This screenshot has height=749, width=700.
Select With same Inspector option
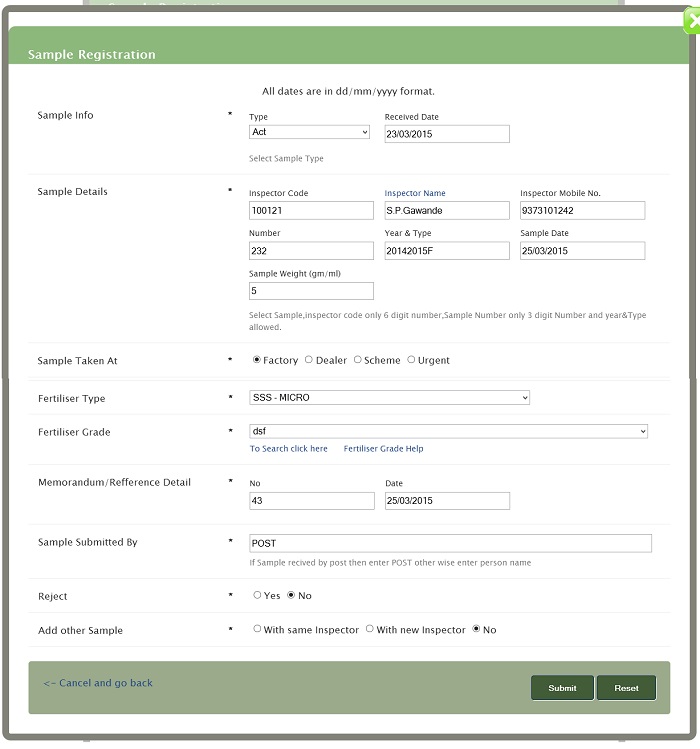(x=257, y=629)
